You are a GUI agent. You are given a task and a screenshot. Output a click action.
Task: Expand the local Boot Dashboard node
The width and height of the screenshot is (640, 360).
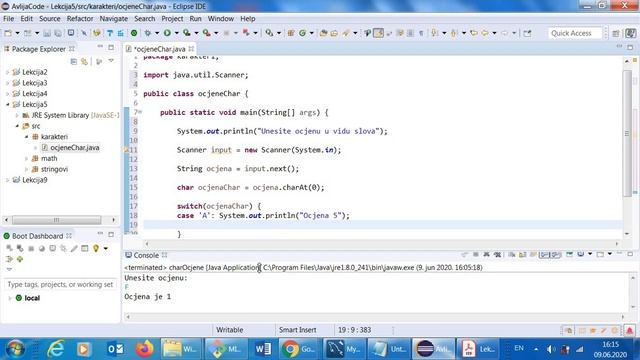click(x=9, y=298)
